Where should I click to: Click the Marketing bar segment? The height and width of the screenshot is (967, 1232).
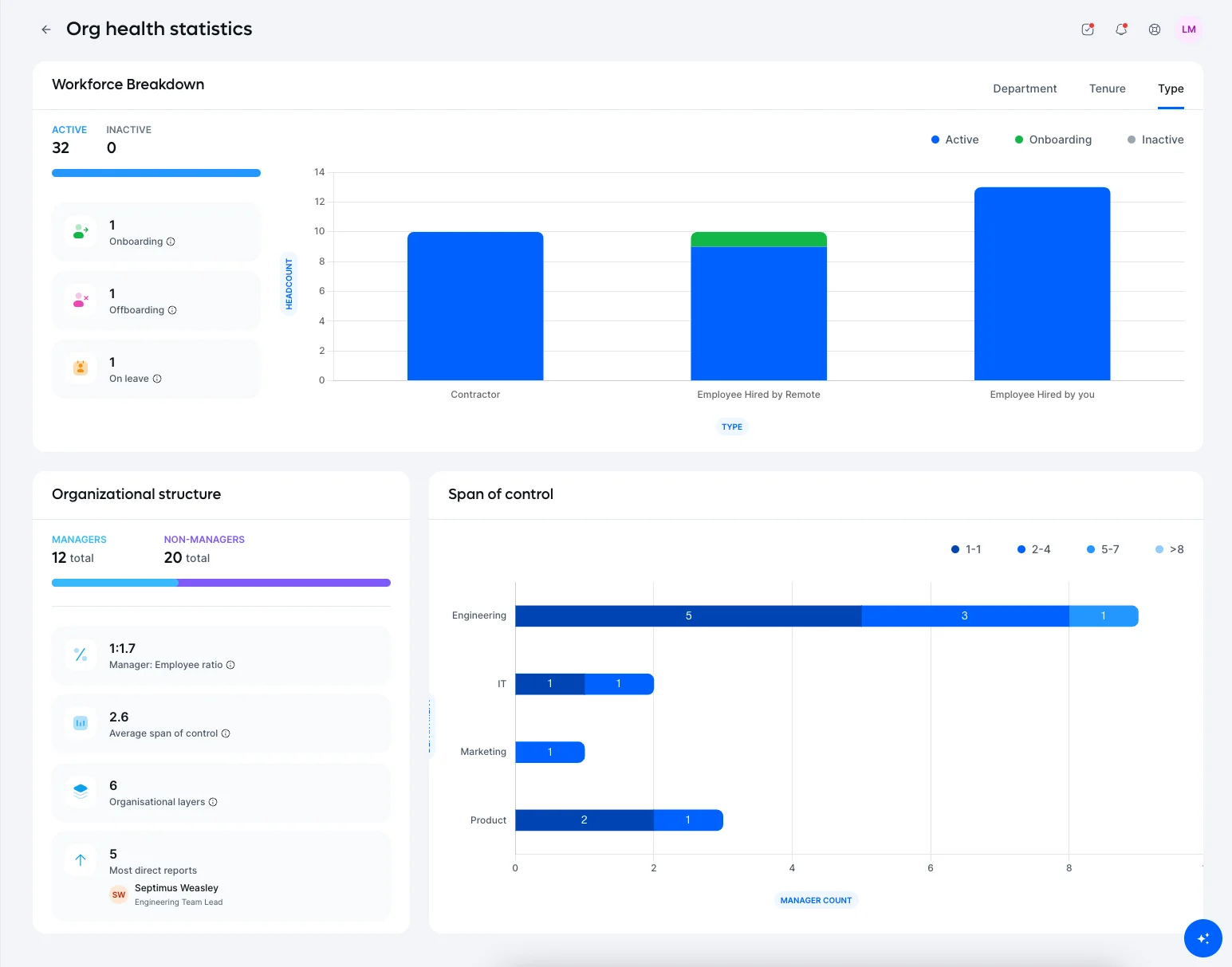(549, 752)
